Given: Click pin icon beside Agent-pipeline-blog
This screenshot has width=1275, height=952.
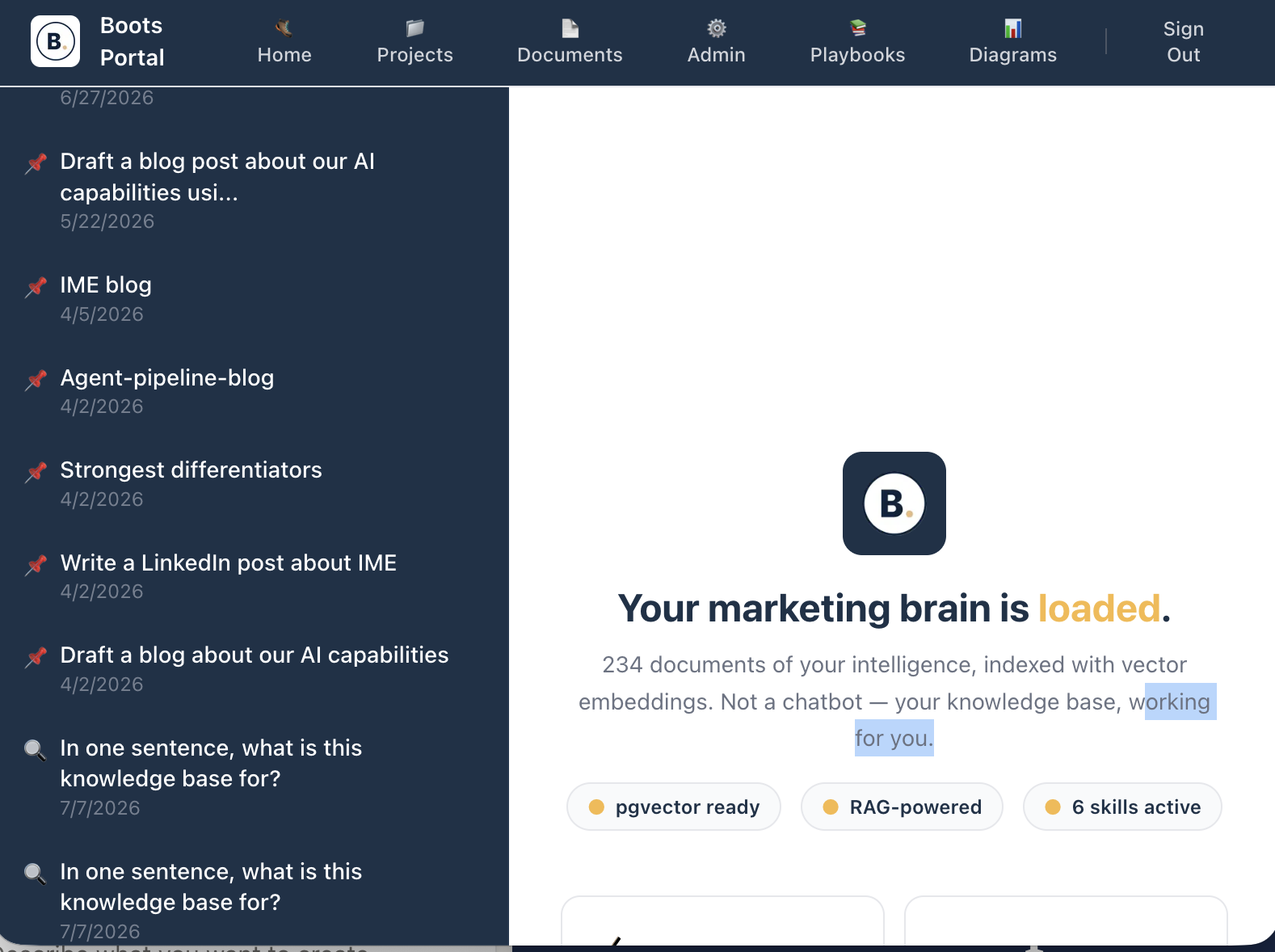Looking at the screenshot, I should point(36,379).
